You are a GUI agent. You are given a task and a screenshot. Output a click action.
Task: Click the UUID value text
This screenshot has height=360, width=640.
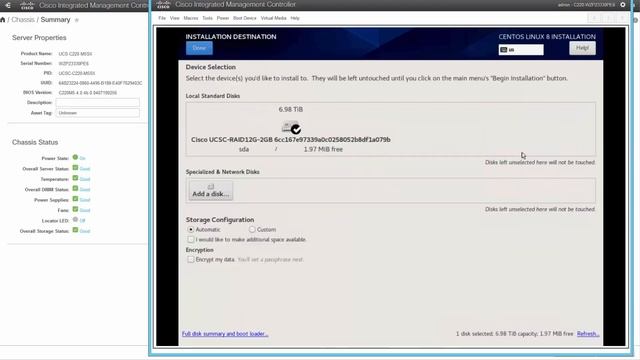click(100, 83)
